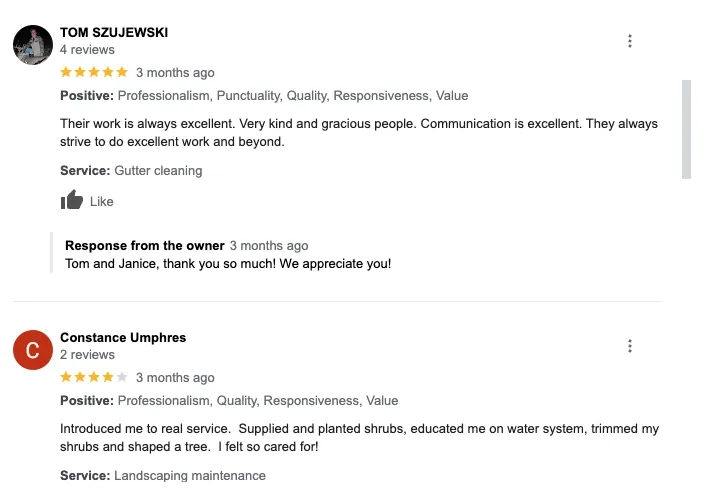Click the TOM SZUJEWSKI reviewer name
This screenshot has height=504, width=705.
[x=114, y=32]
